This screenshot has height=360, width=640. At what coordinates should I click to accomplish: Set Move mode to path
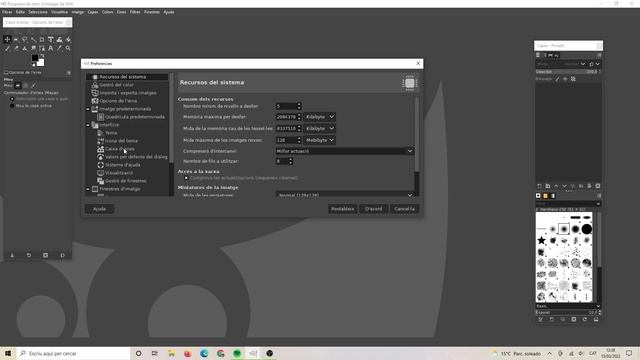click(x=33, y=85)
